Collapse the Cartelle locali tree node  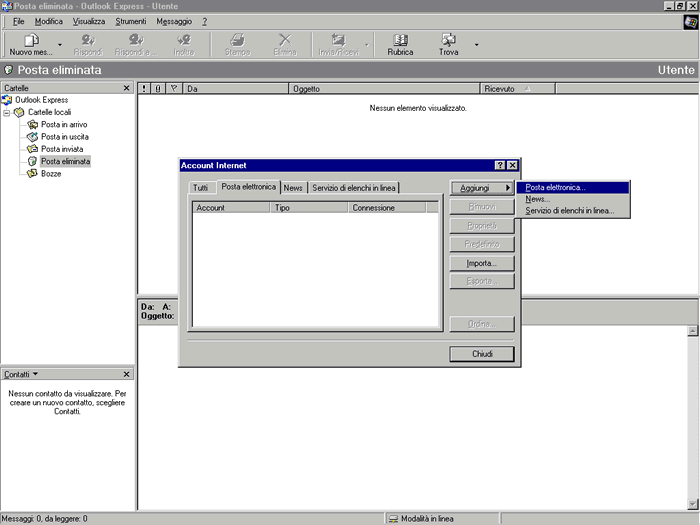tap(7, 112)
